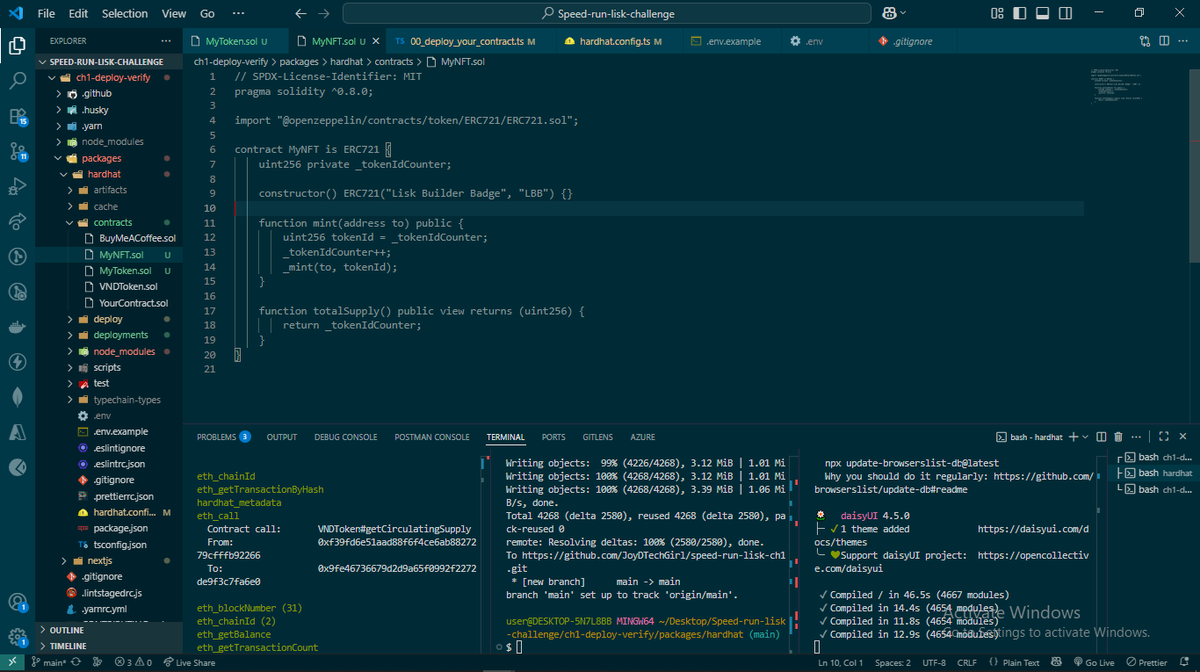Open the Search view in activity bar
The height and width of the screenshot is (672, 1200).
pyautogui.click(x=17, y=81)
